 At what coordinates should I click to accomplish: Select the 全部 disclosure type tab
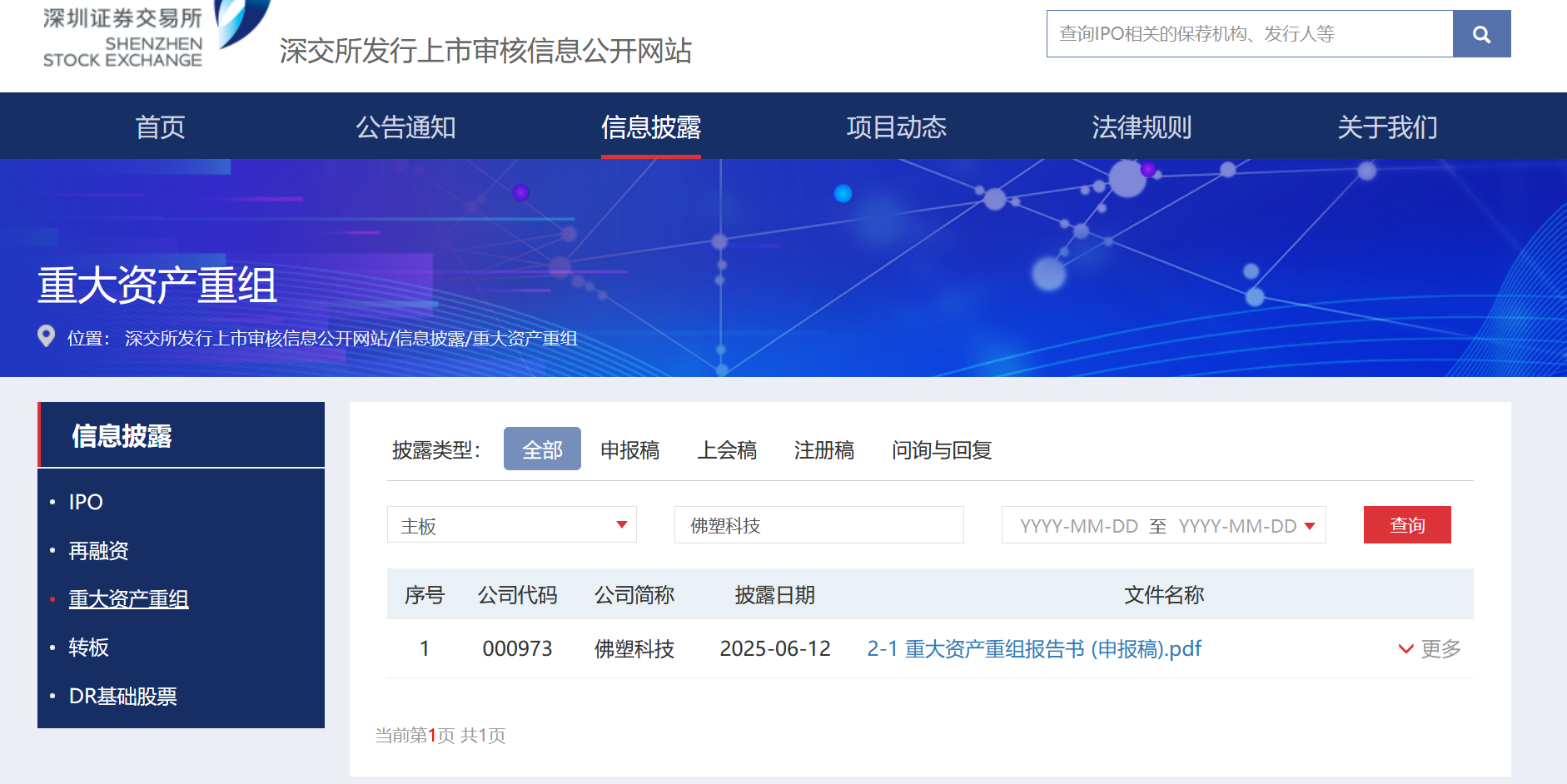(542, 449)
